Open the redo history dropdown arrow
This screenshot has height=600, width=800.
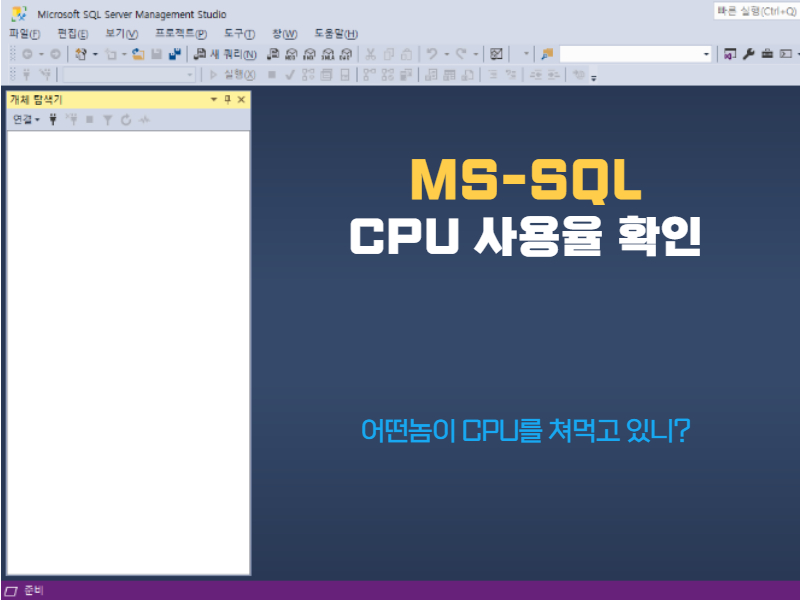pos(476,54)
